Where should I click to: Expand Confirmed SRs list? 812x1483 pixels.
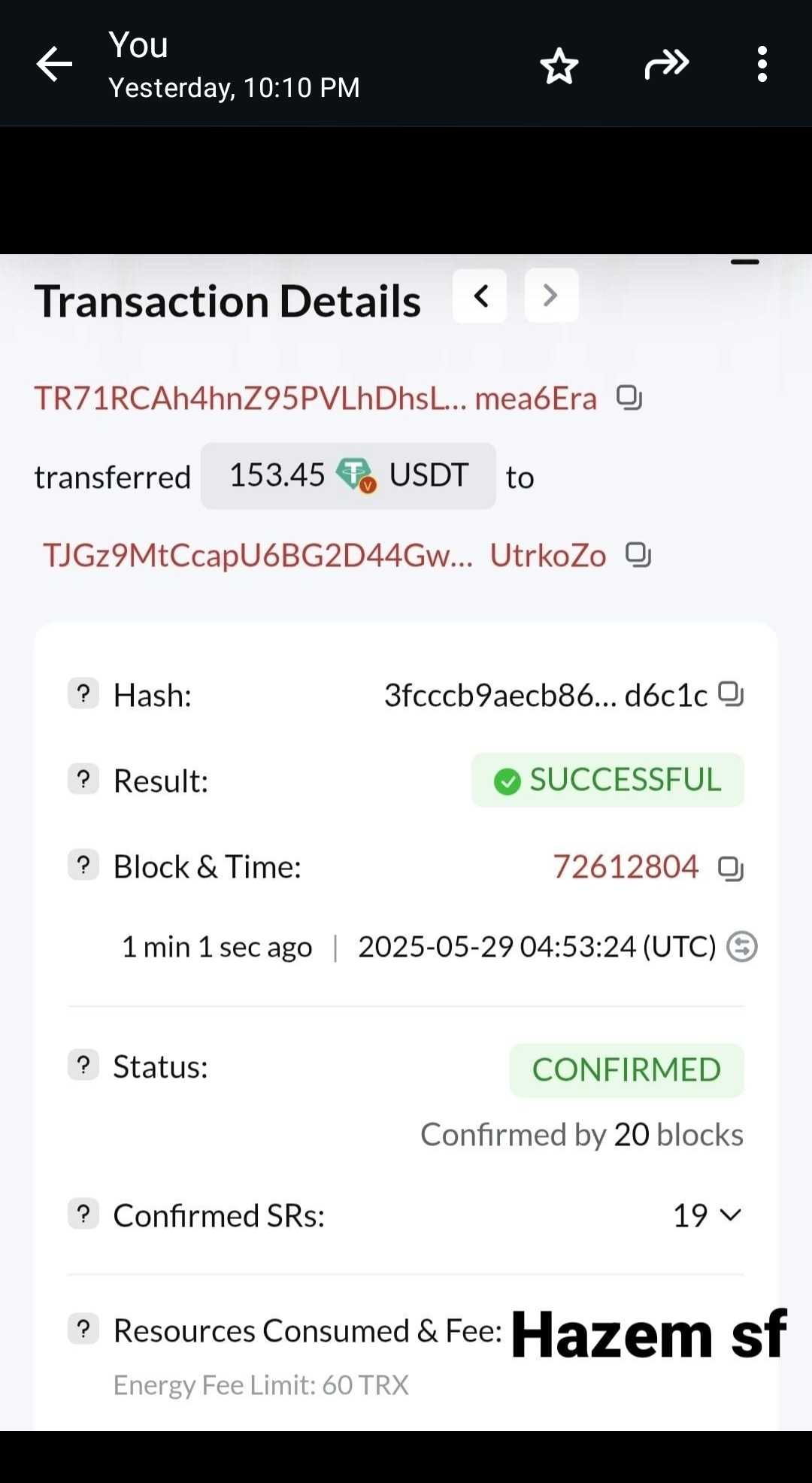coord(729,1215)
